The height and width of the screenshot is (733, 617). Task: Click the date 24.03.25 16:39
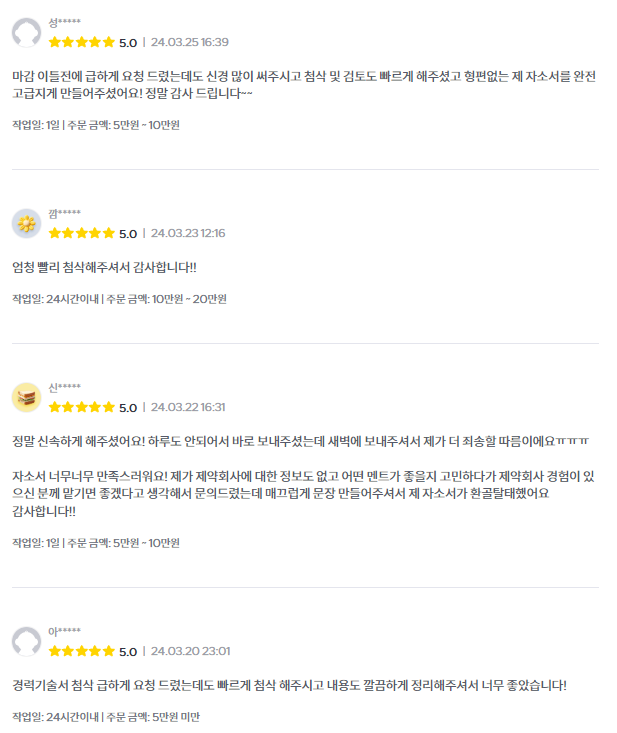coord(190,42)
